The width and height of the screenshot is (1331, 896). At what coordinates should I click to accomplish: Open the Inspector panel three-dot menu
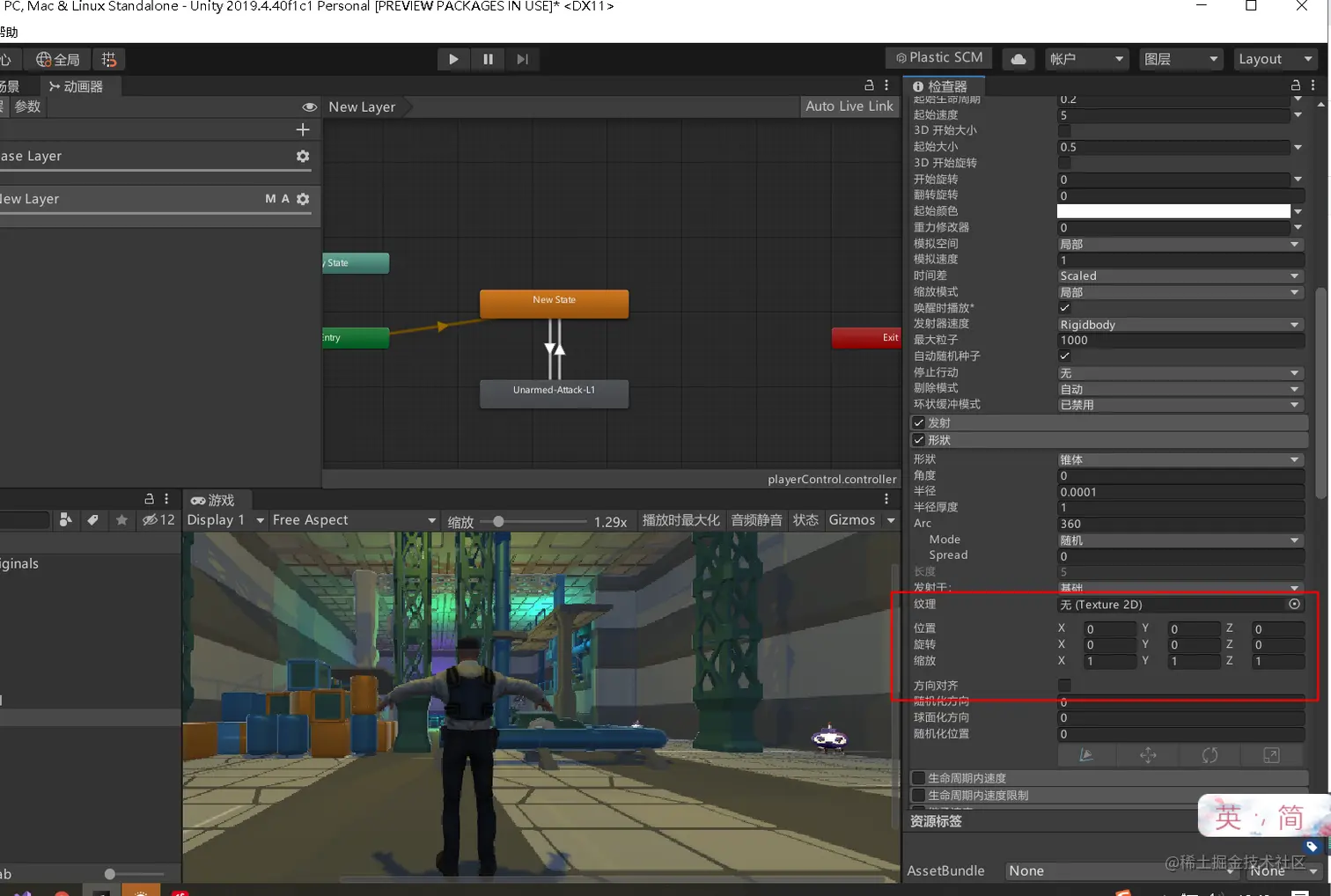point(1313,85)
